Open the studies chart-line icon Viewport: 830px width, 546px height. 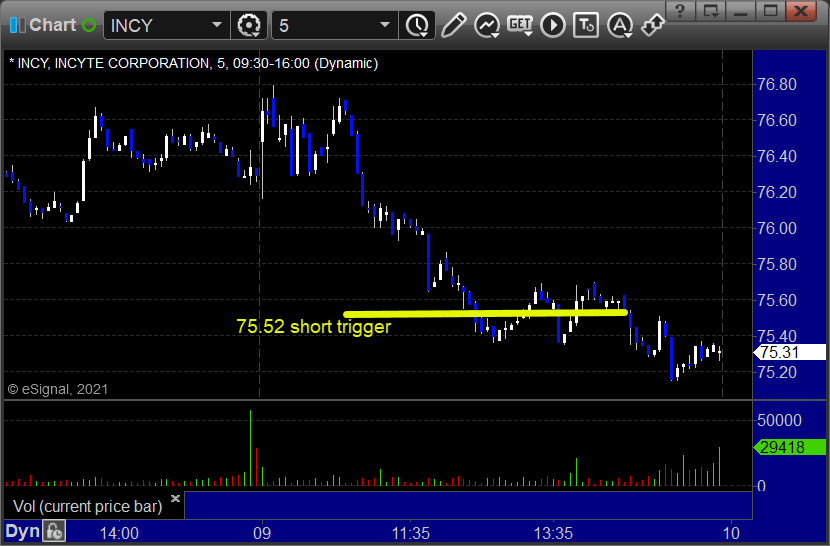click(x=486, y=25)
